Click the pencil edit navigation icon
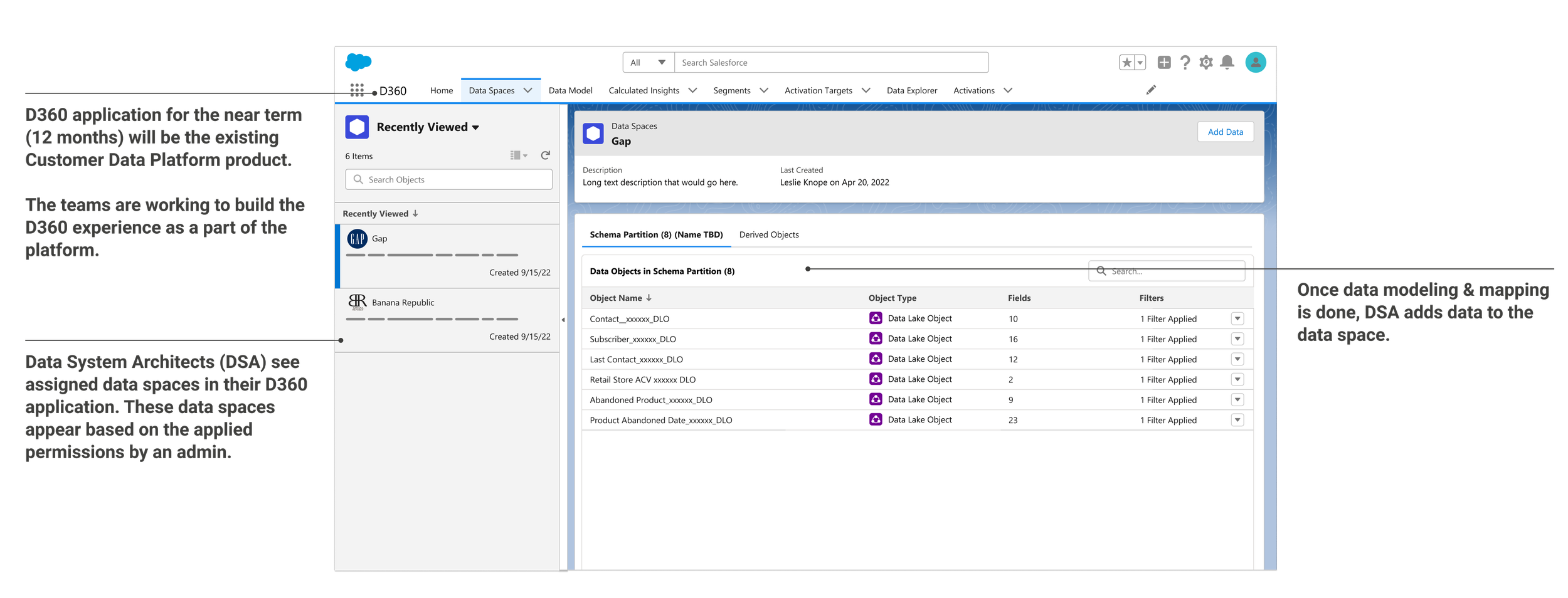This screenshot has width=1568, height=598. click(x=1151, y=90)
